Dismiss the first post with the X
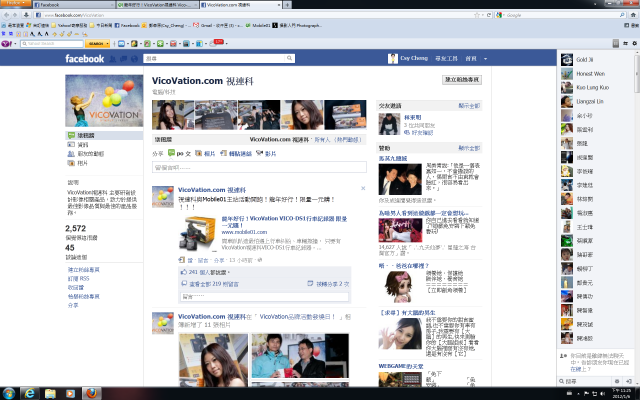Viewport: 640px width, 400px height. pos(363,188)
